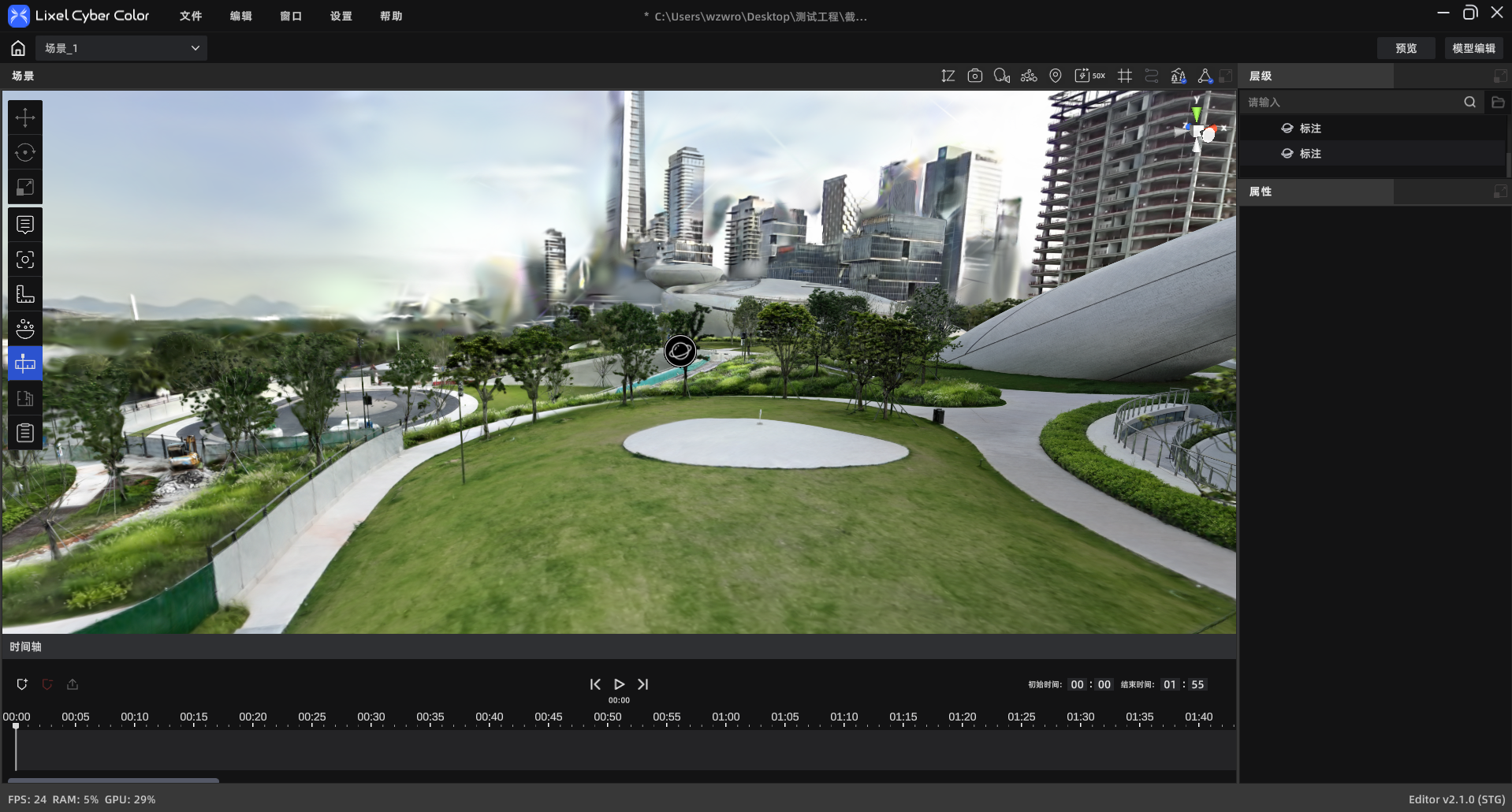Click the 预览 button
The width and height of the screenshot is (1512, 812).
click(1406, 48)
